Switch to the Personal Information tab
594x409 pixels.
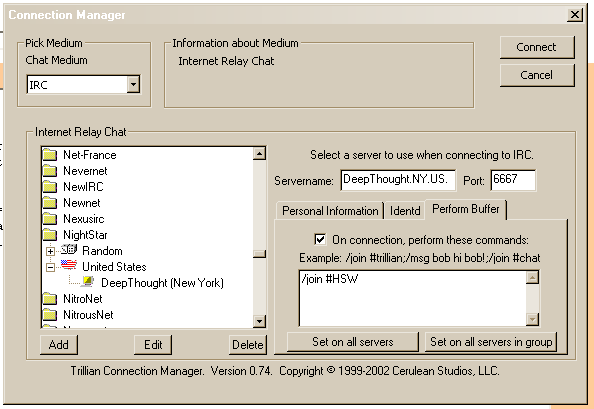330,211
